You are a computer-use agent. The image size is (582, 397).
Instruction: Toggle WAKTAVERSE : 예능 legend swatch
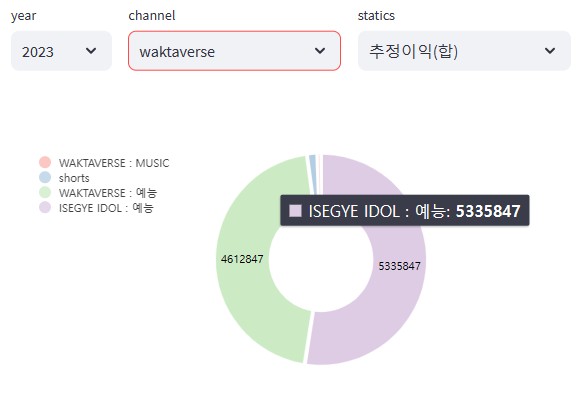45,193
